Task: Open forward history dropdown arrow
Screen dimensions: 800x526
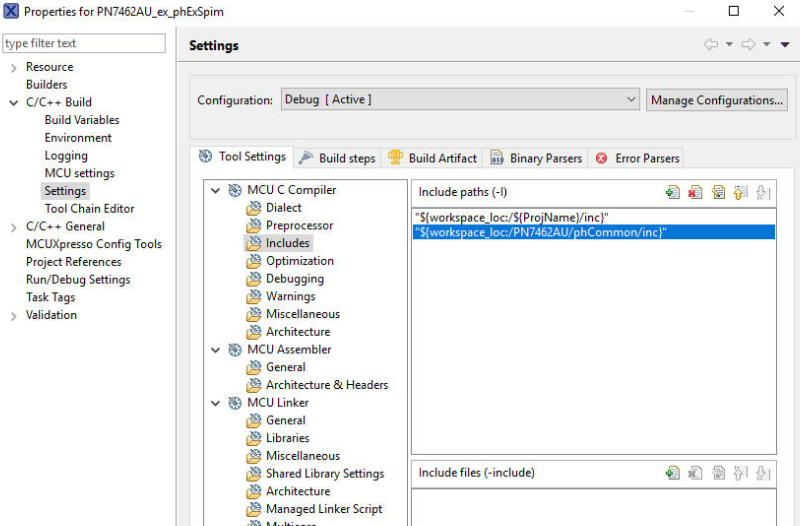Action: [x=766, y=44]
